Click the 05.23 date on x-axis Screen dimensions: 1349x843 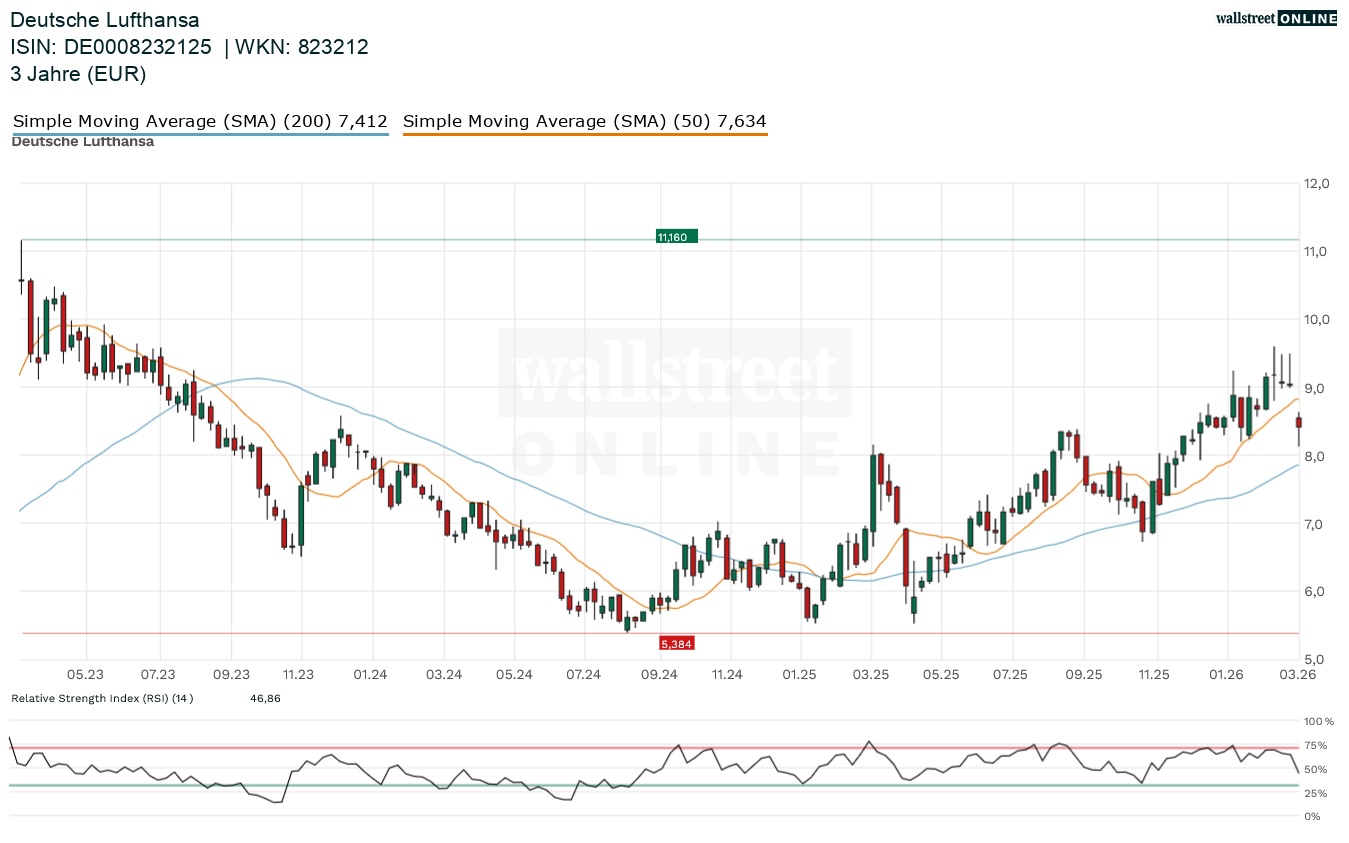(x=87, y=675)
